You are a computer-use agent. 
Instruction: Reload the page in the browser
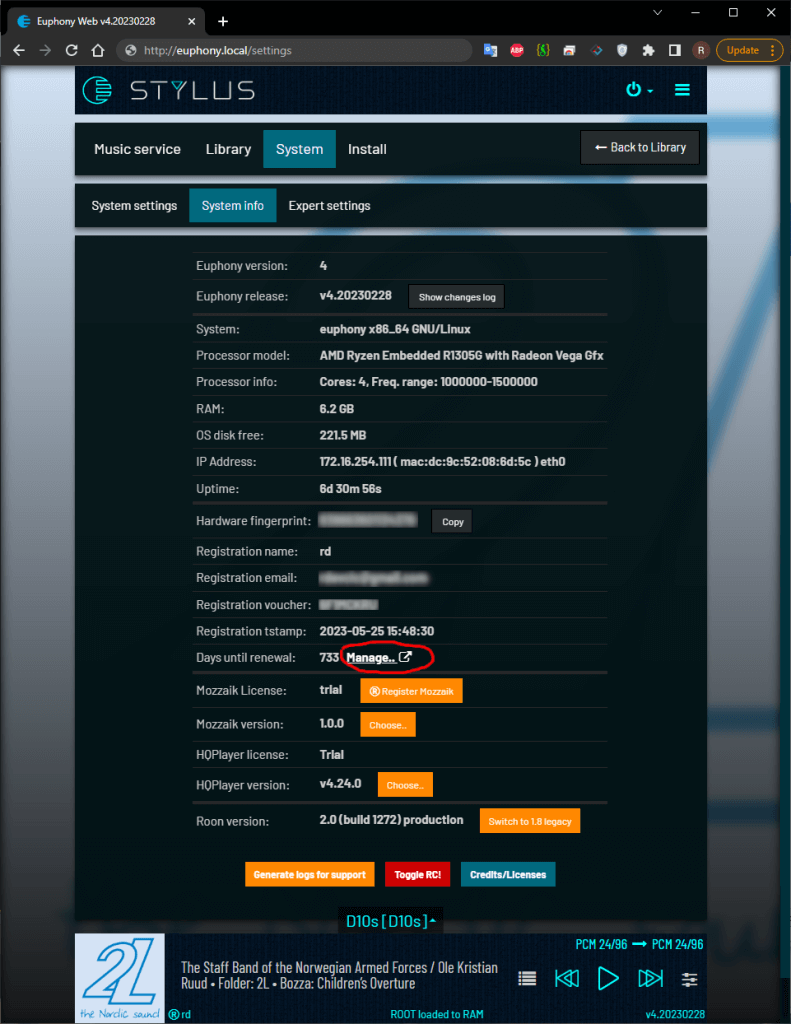[71, 50]
